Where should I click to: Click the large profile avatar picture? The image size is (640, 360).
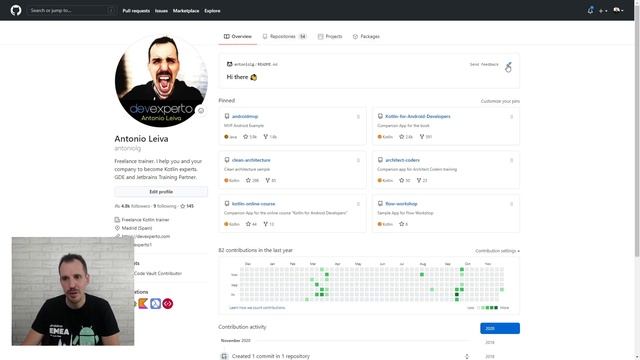[161, 81]
